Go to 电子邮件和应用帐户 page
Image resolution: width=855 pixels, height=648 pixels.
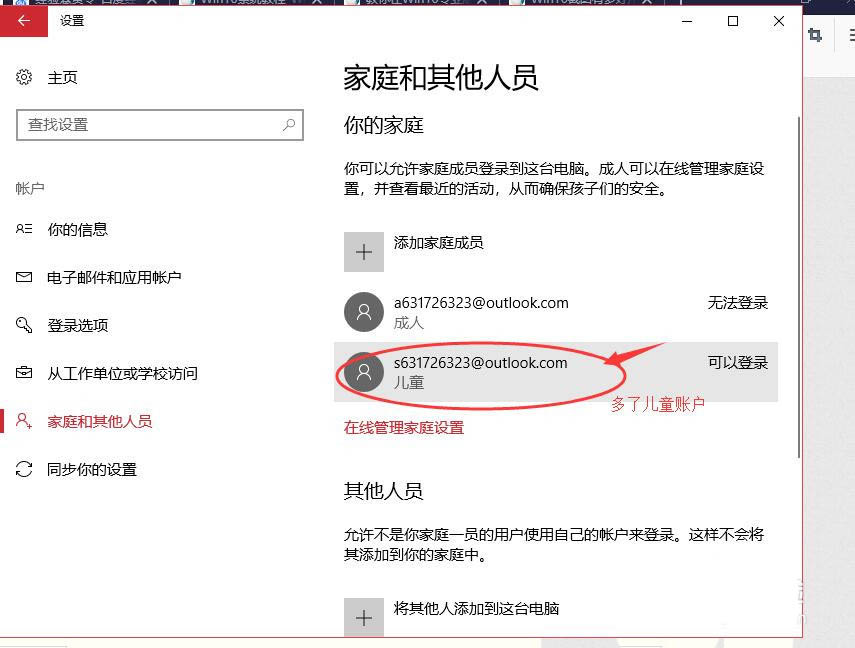pyautogui.click(x=114, y=277)
